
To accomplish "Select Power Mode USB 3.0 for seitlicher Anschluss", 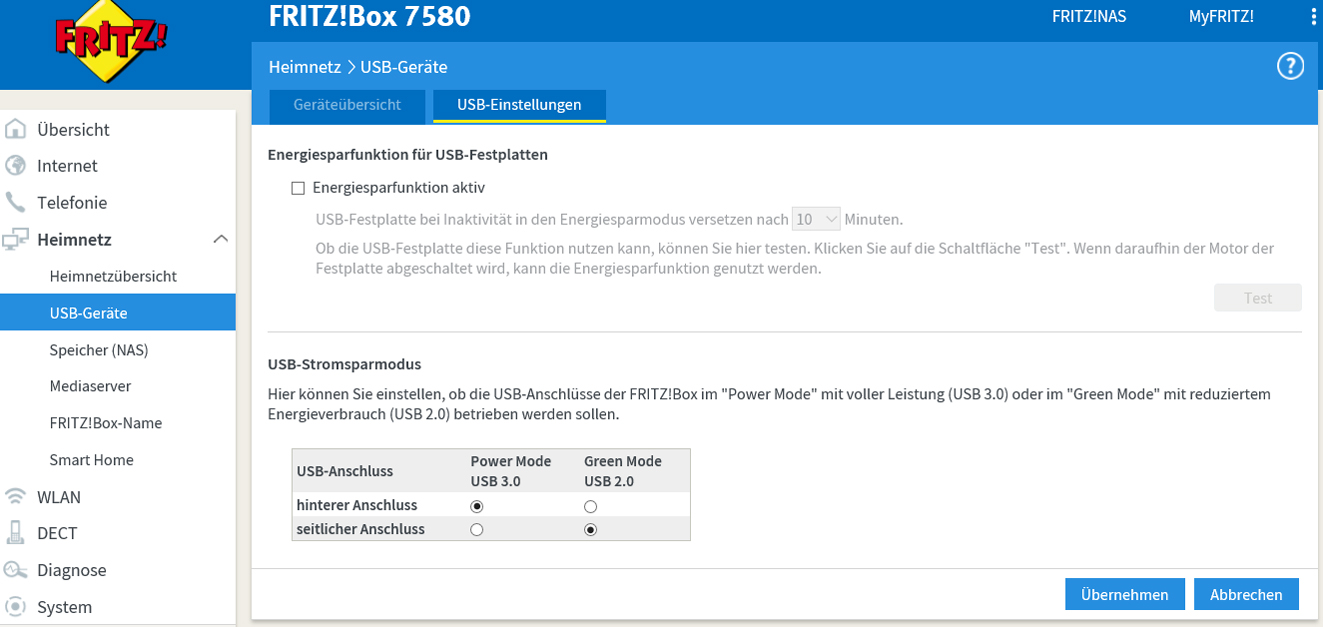I will tap(477, 529).
